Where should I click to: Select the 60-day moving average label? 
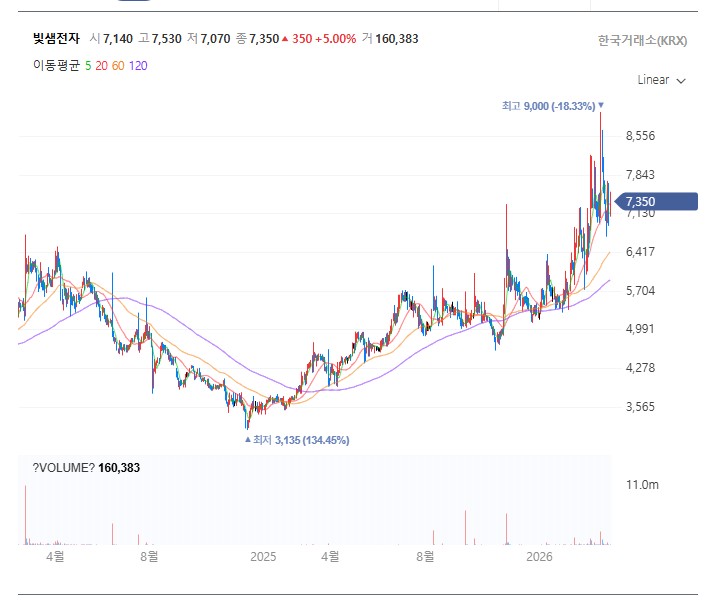118,66
